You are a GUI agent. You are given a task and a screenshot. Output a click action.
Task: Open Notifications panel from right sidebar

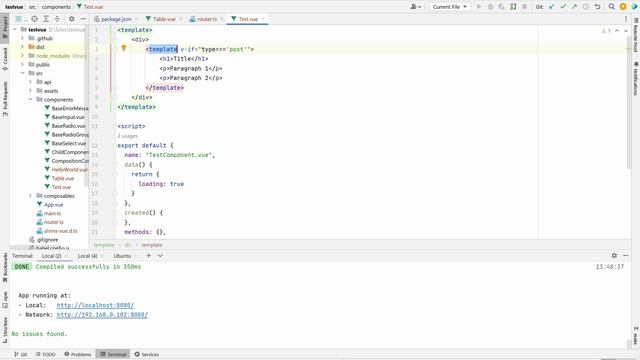pyautogui.click(x=636, y=78)
